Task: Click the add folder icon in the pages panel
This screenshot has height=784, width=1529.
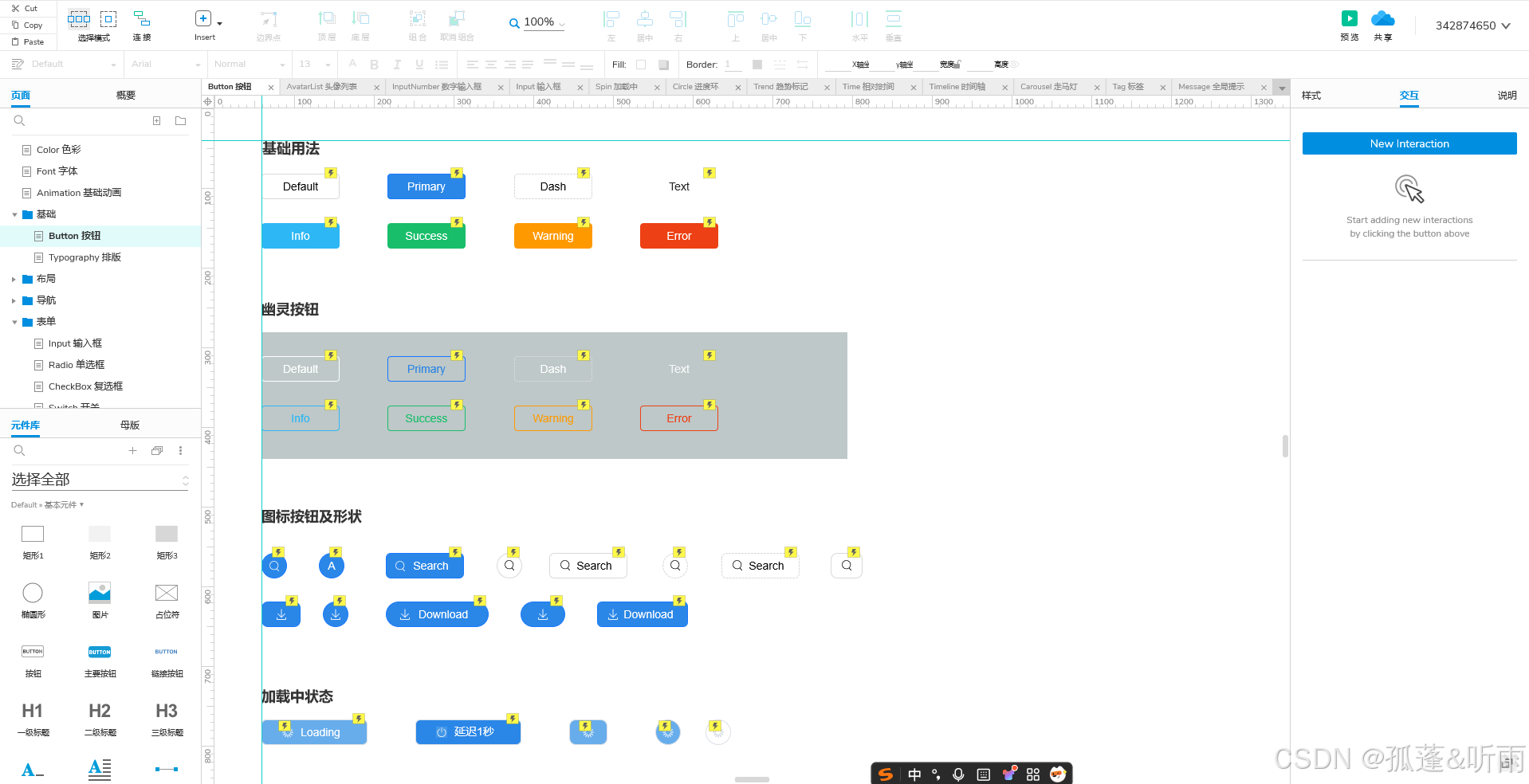Action: point(181,121)
